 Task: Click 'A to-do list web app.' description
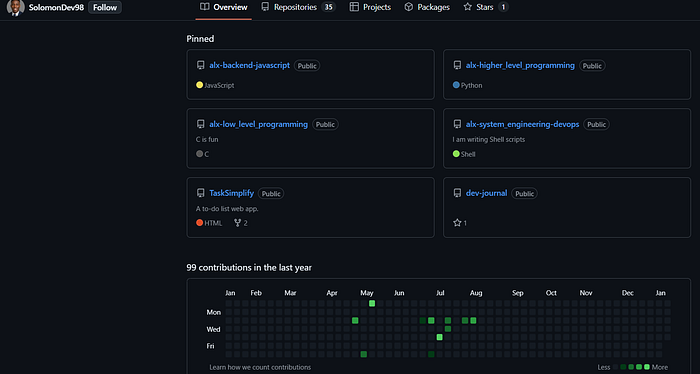click(x=227, y=208)
